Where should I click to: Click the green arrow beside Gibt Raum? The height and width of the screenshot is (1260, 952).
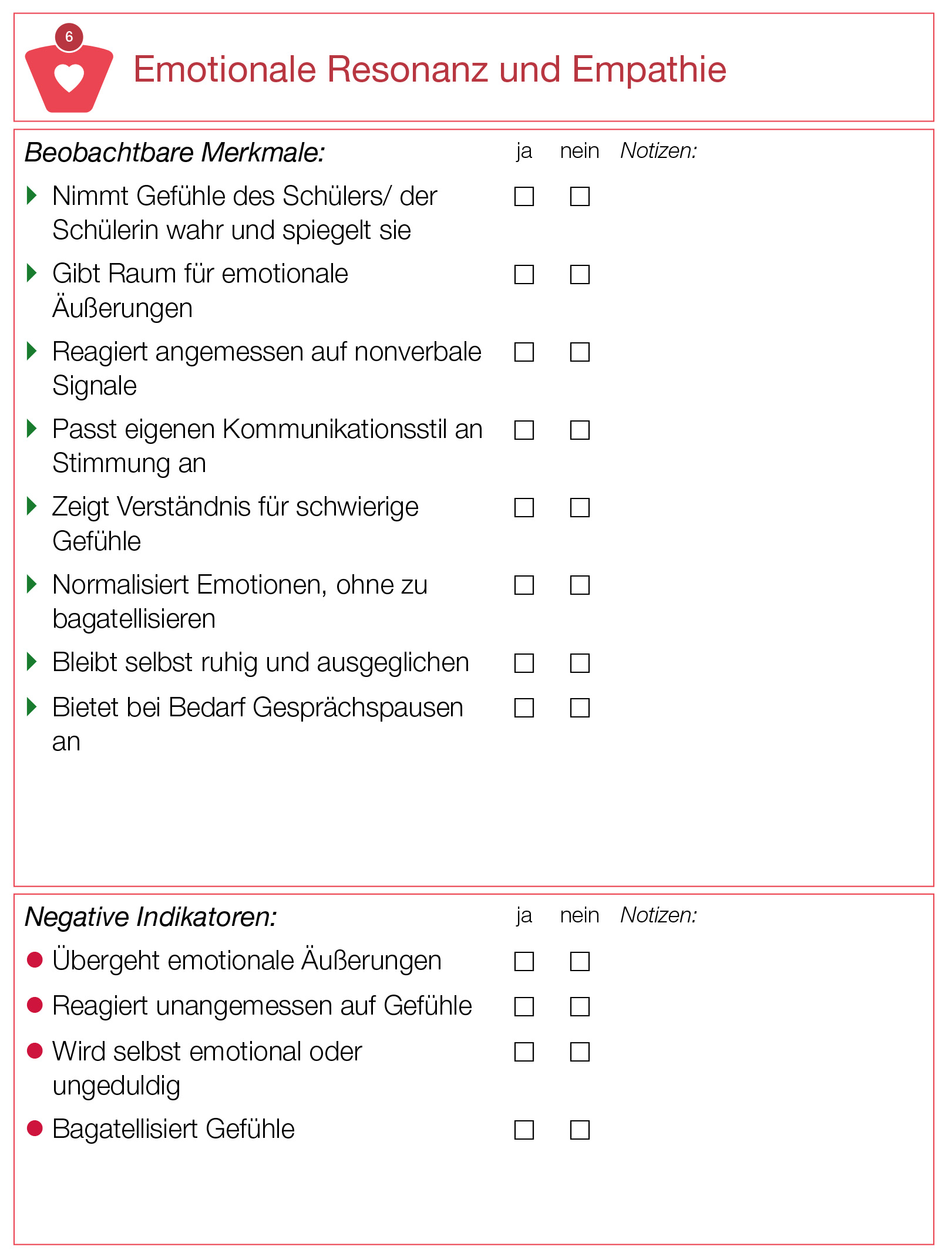pyautogui.click(x=32, y=273)
